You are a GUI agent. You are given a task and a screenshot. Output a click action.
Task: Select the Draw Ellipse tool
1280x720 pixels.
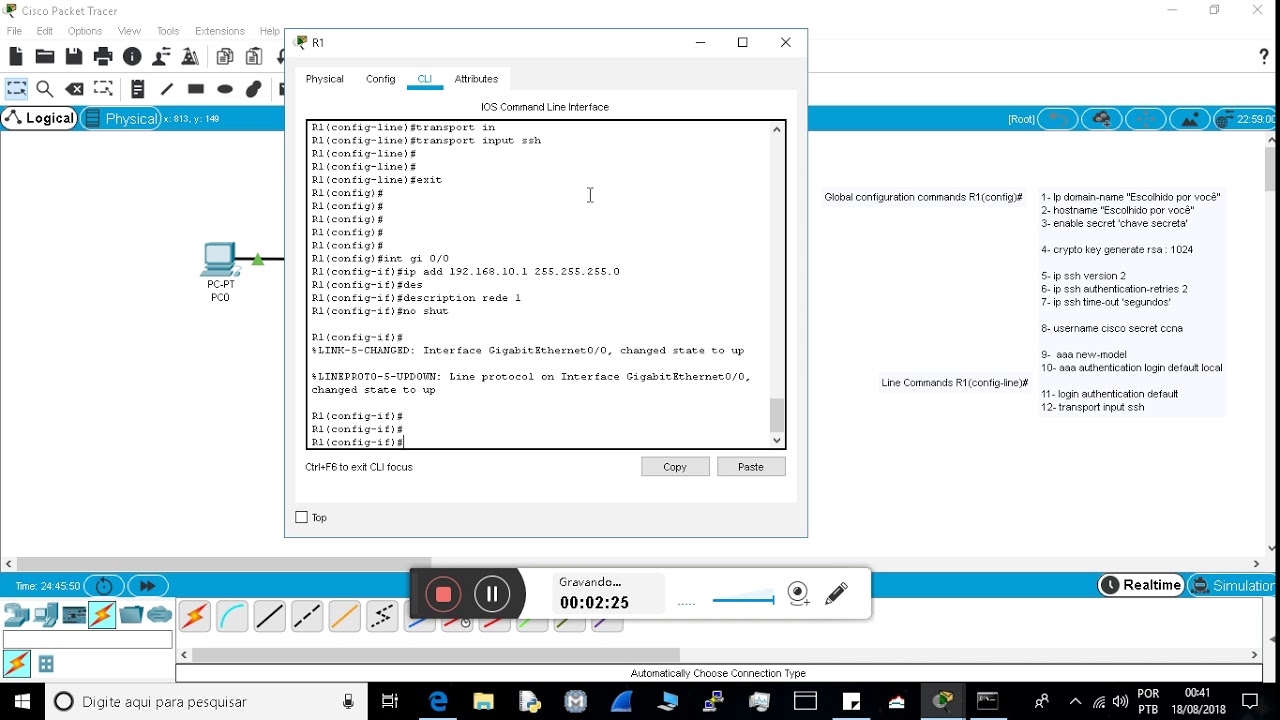point(225,89)
